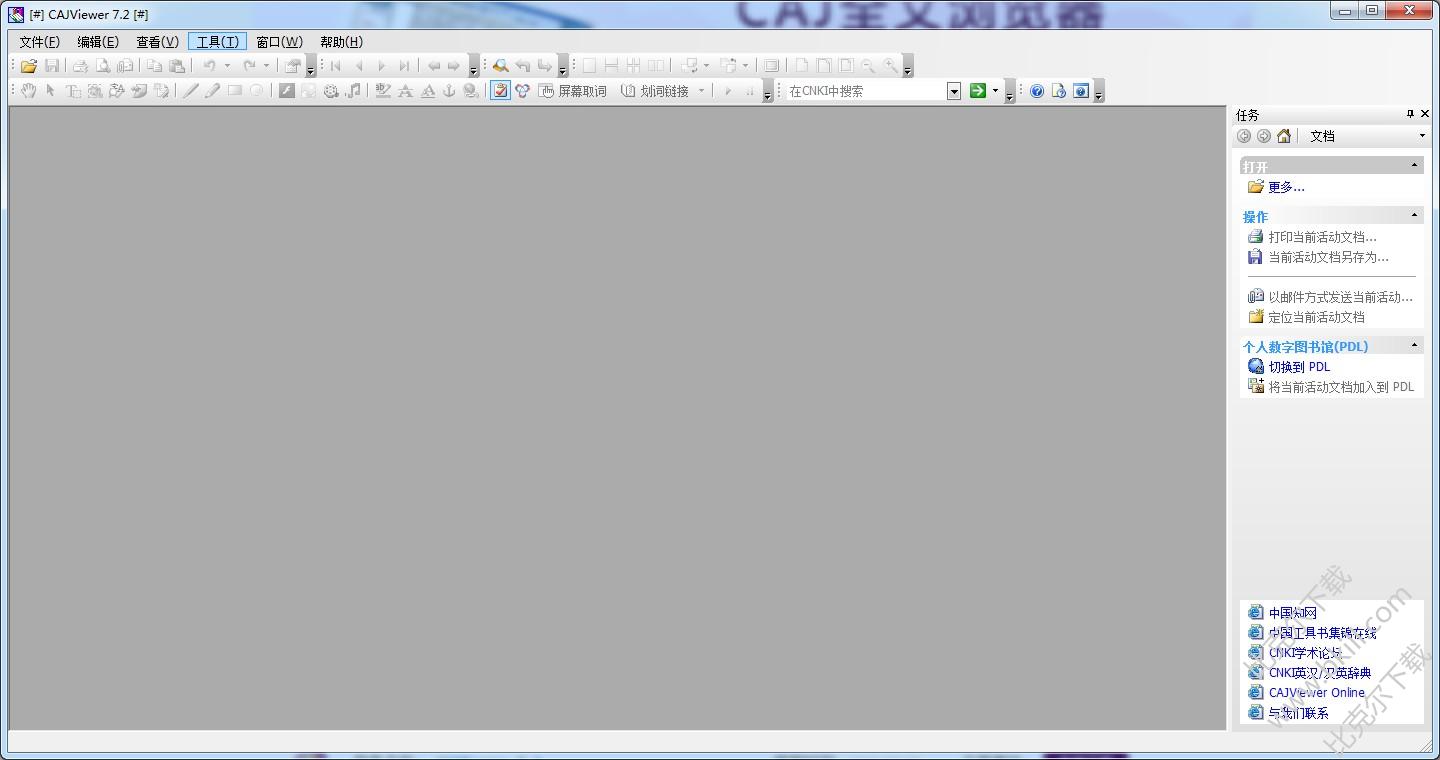Collapse the 操作 section
1440x760 pixels.
pos(1415,215)
